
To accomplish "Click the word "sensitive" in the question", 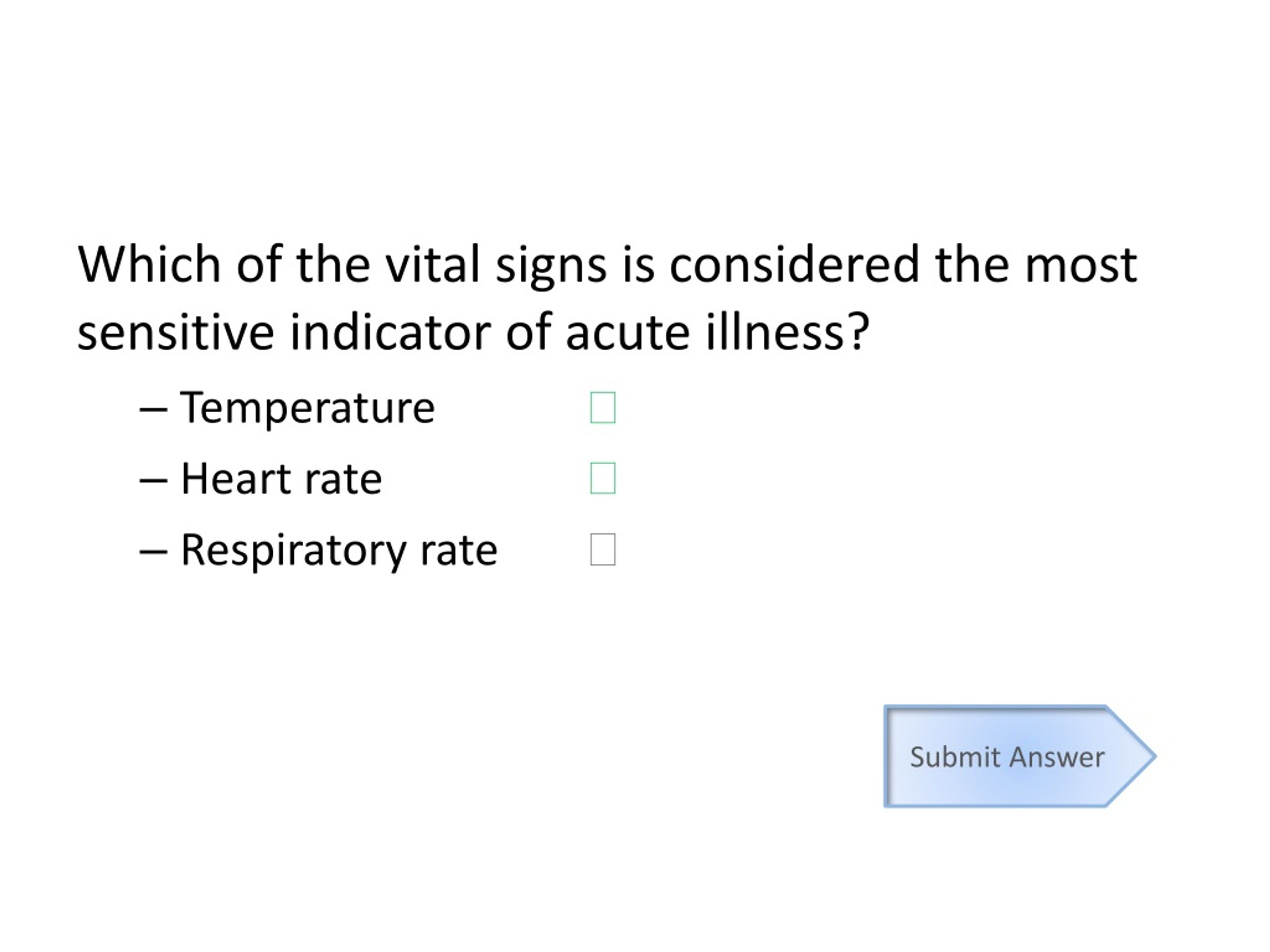I will click(x=176, y=333).
